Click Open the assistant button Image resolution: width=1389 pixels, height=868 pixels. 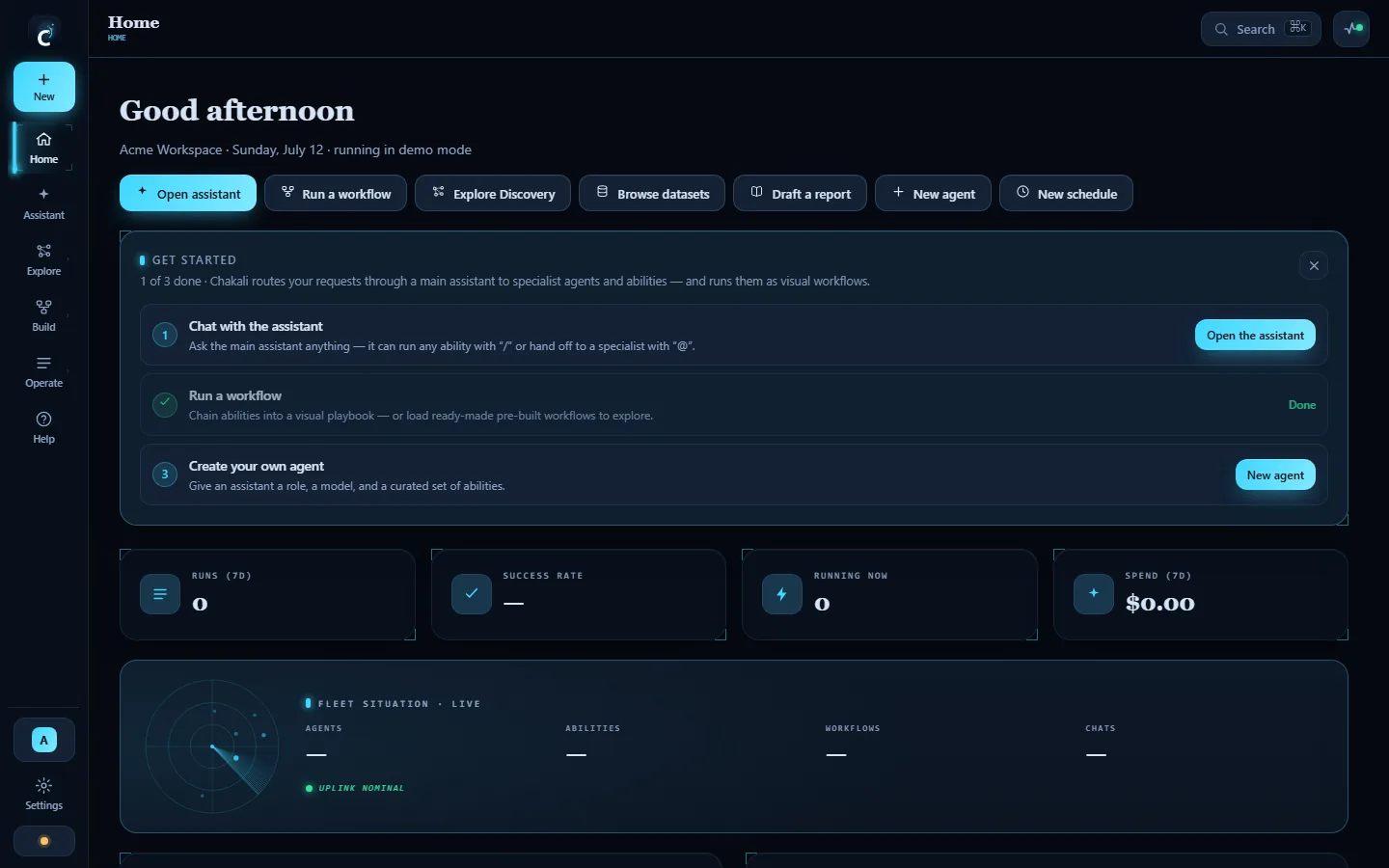coord(1255,335)
